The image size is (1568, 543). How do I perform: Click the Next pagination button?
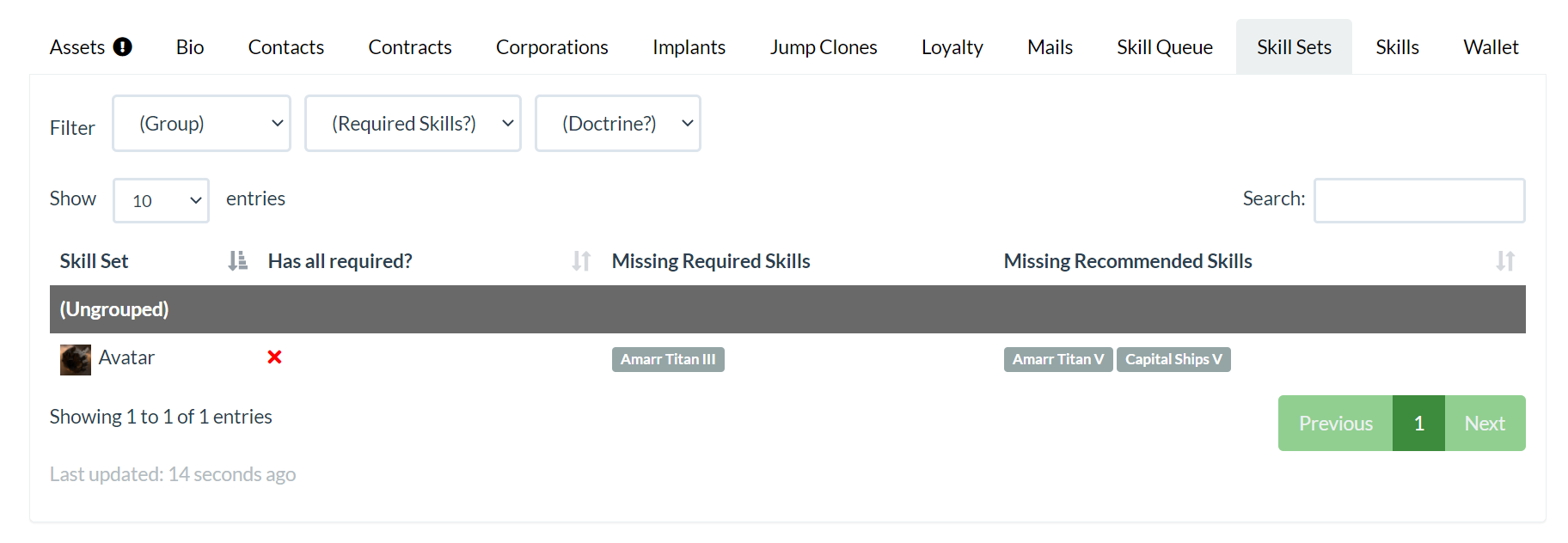[x=1485, y=423]
